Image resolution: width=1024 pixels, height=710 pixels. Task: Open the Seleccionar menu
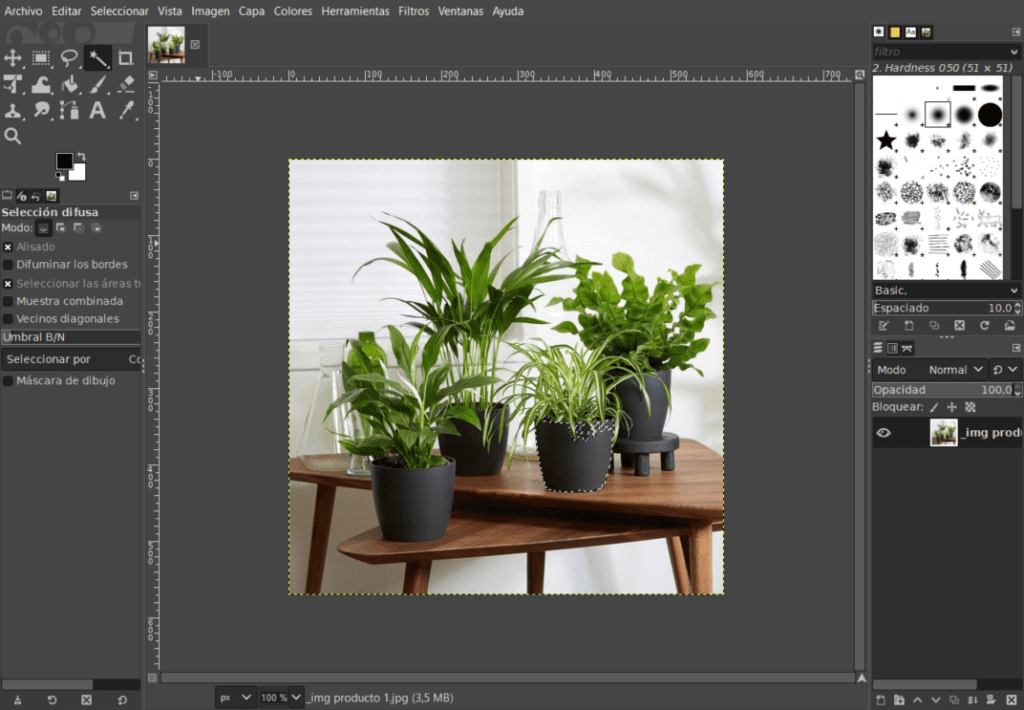120,11
